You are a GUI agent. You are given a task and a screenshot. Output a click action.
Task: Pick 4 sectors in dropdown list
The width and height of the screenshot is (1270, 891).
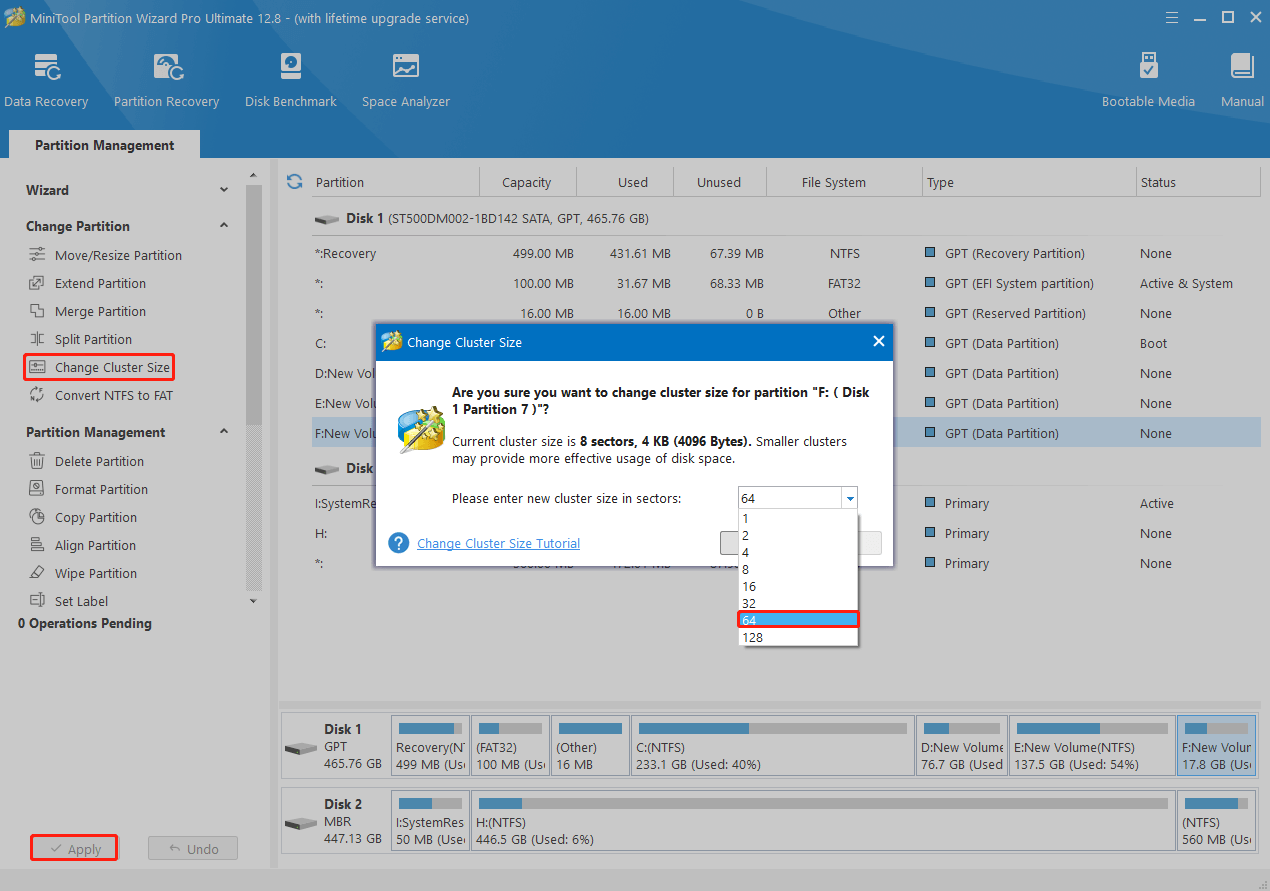tap(798, 552)
